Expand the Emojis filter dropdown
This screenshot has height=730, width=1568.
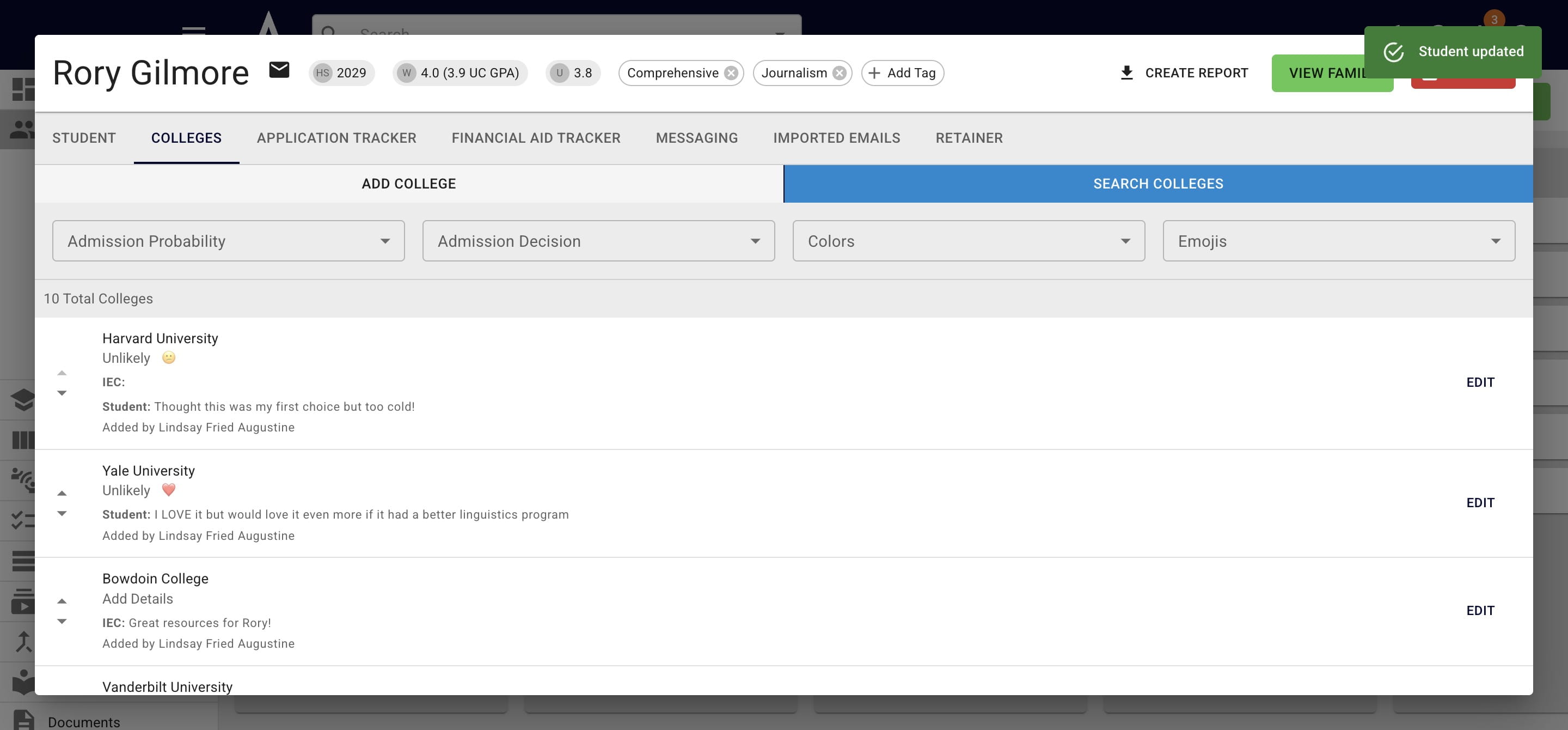pos(1339,241)
